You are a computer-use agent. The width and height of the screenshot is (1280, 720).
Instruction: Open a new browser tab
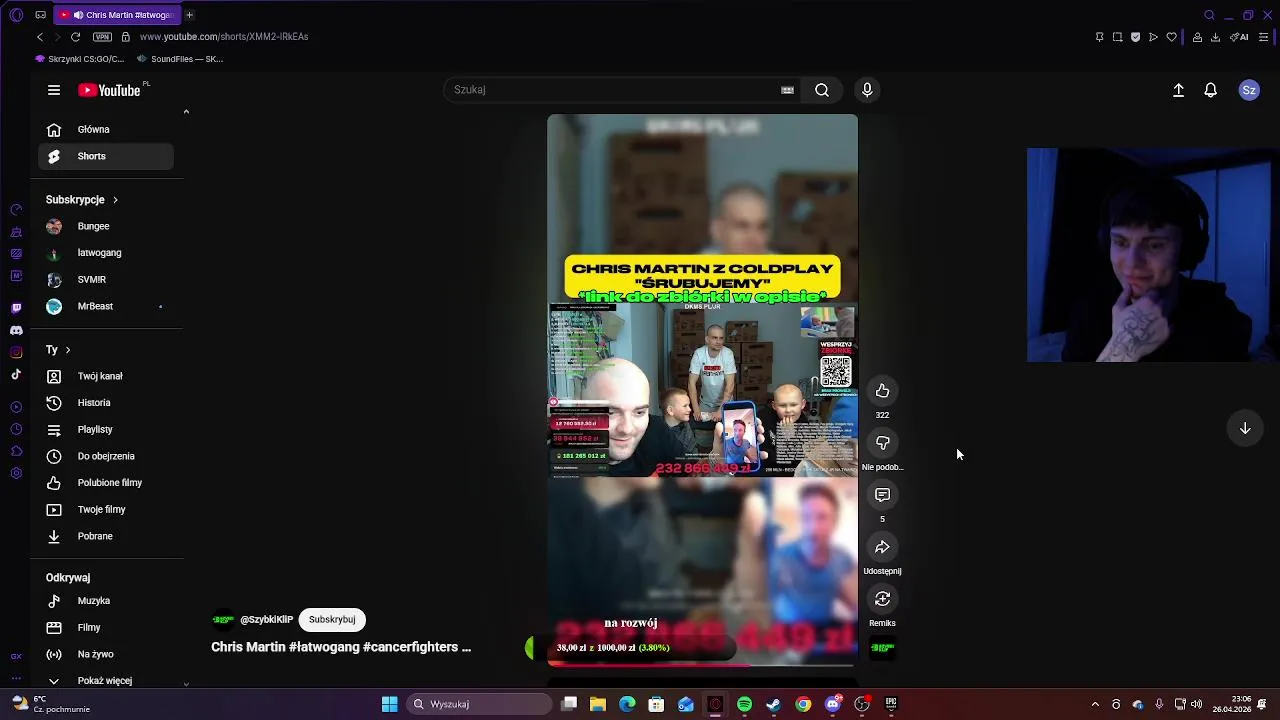point(189,15)
